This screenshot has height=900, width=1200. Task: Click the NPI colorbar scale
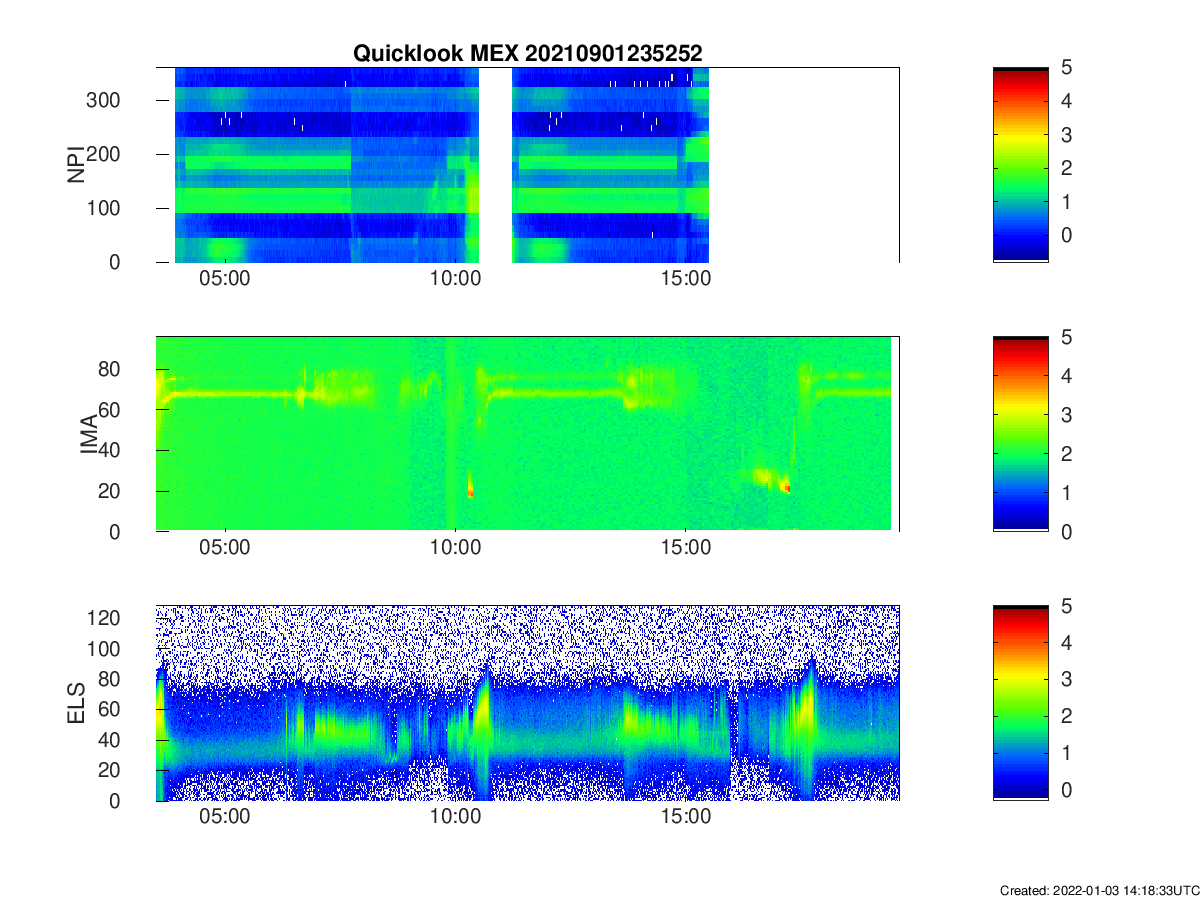click(x=1020, y=165)
